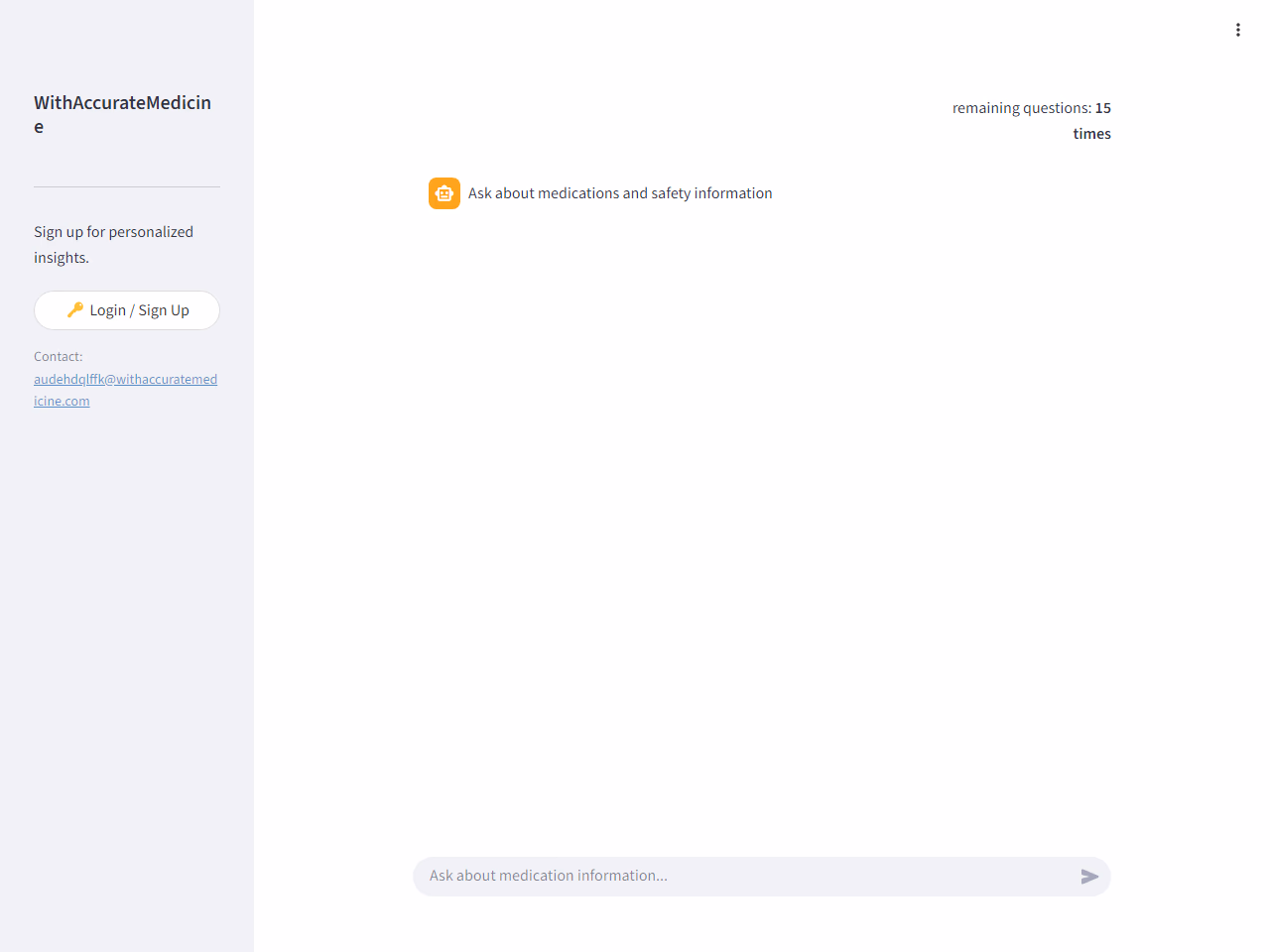The width and height of the screenshot is (1270, 952).
Task: Click the Login / Sign Up button
Action: (x=127, y=310)
